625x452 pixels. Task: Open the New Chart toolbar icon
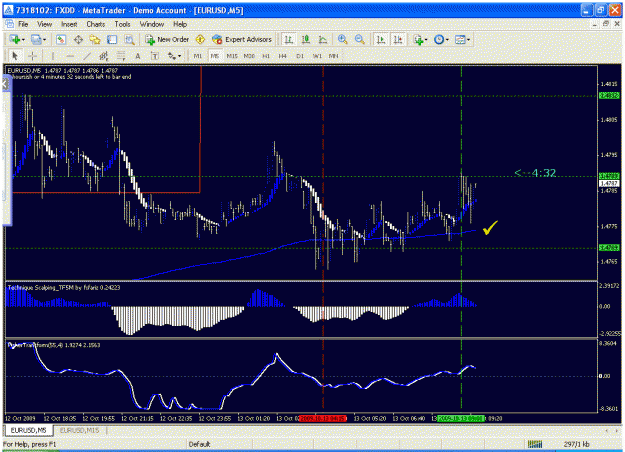(15, 39)
